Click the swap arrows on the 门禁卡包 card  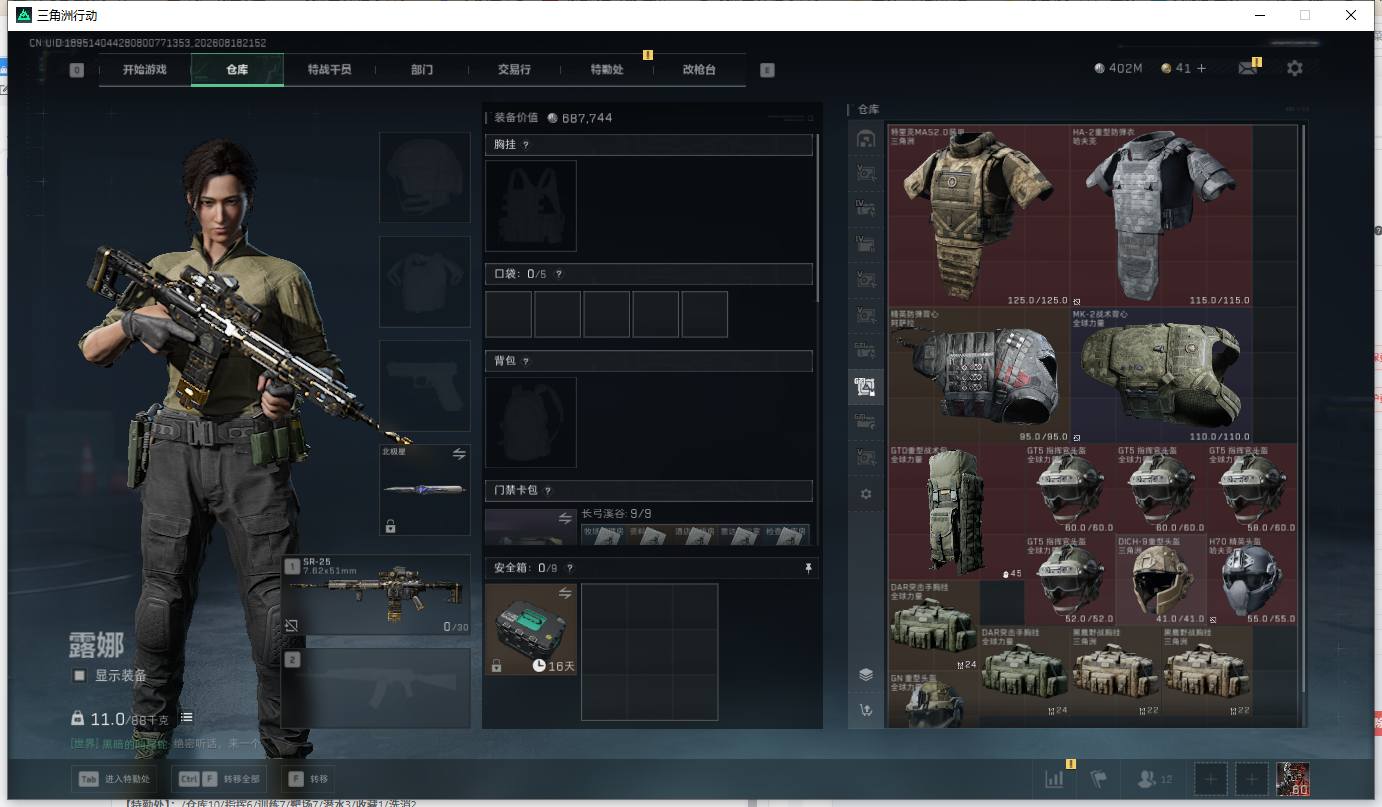565,518
